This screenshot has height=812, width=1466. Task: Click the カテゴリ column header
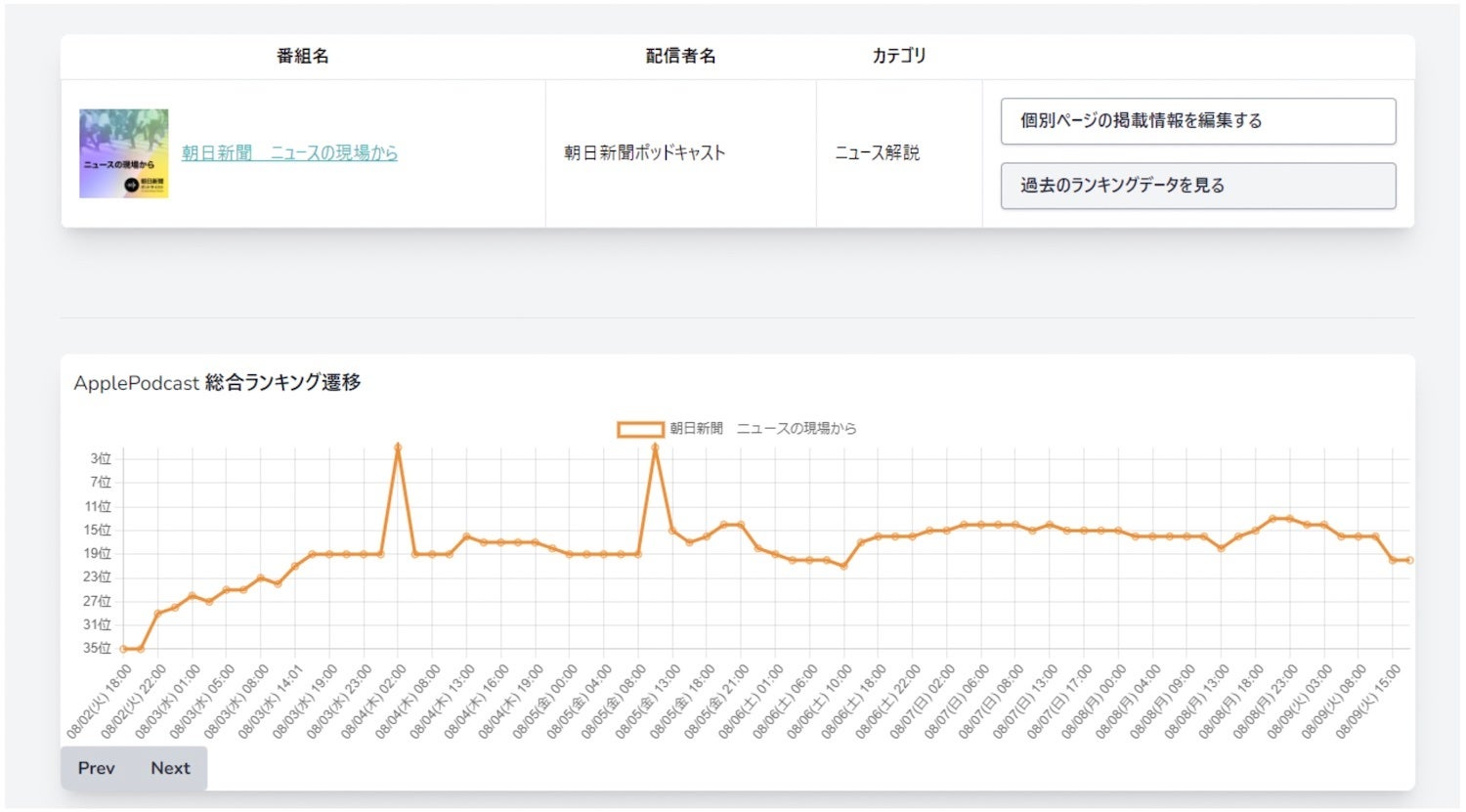click(898, 57)
